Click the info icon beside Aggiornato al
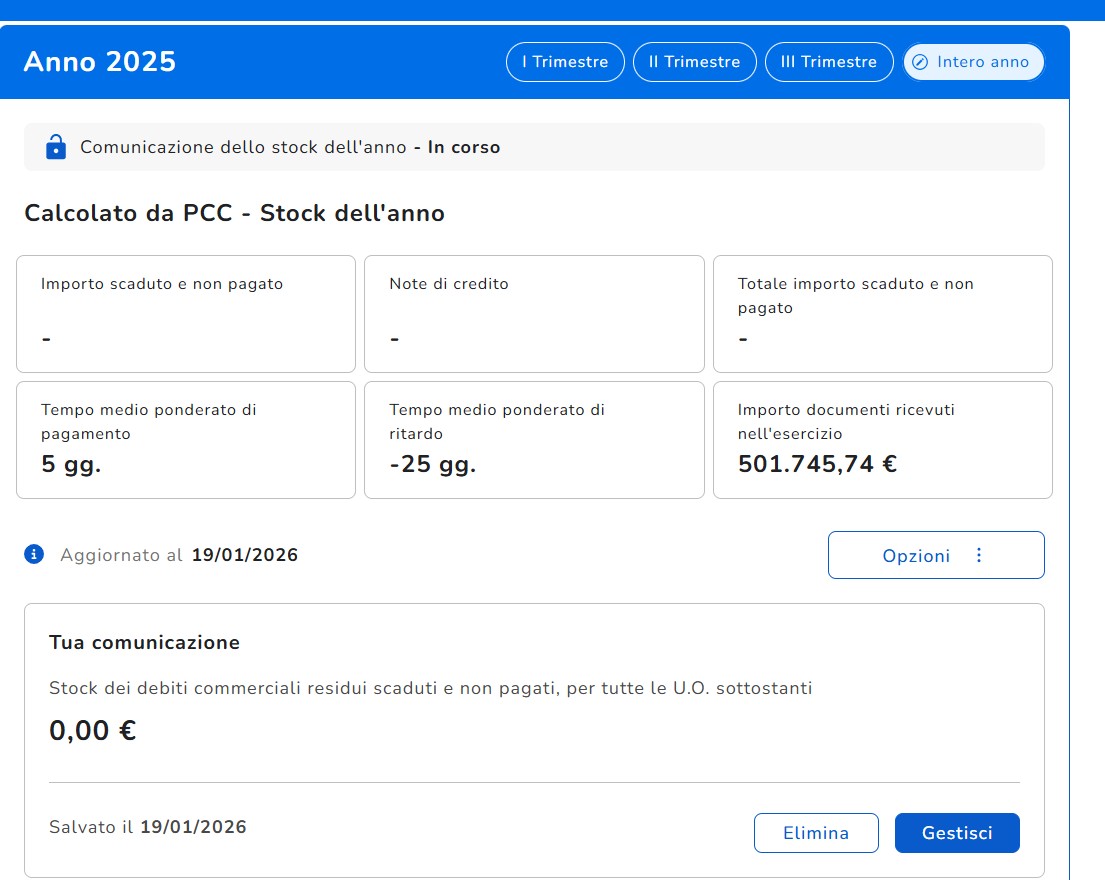The height and width of the screenshot is (880, 1105). [x=35, y=554]
